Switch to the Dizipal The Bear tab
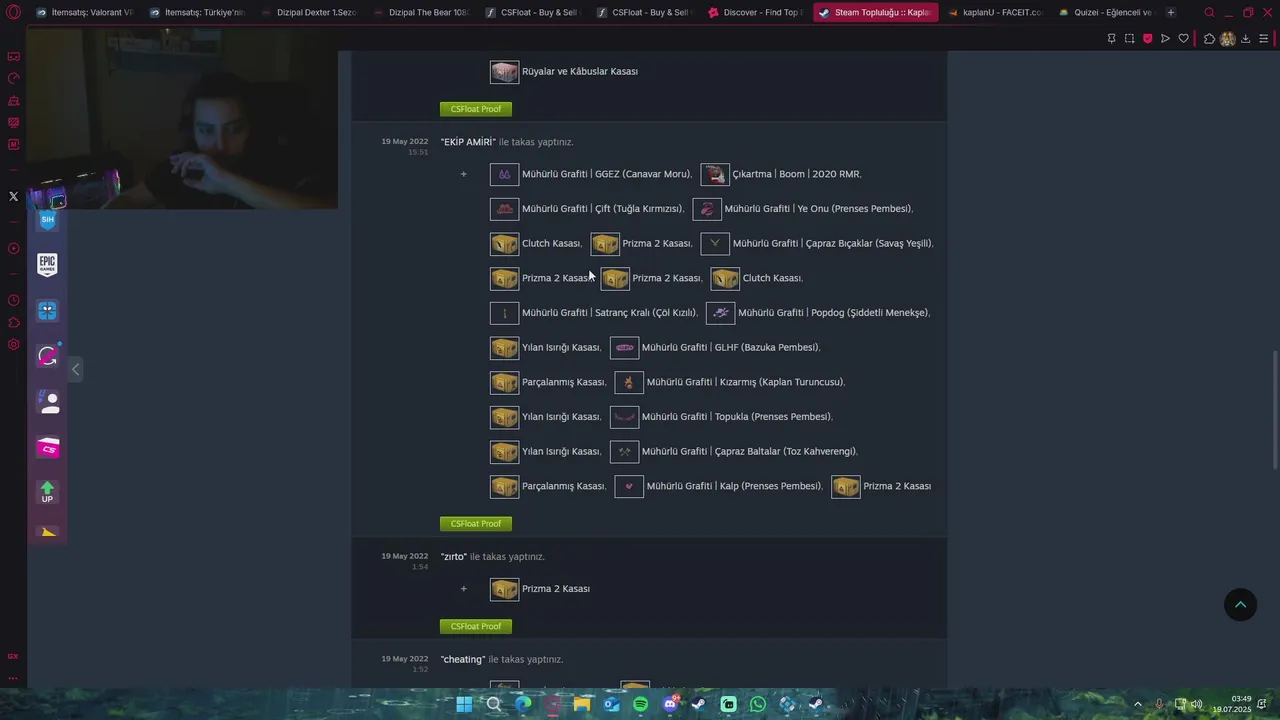 [x=420, y=13]
